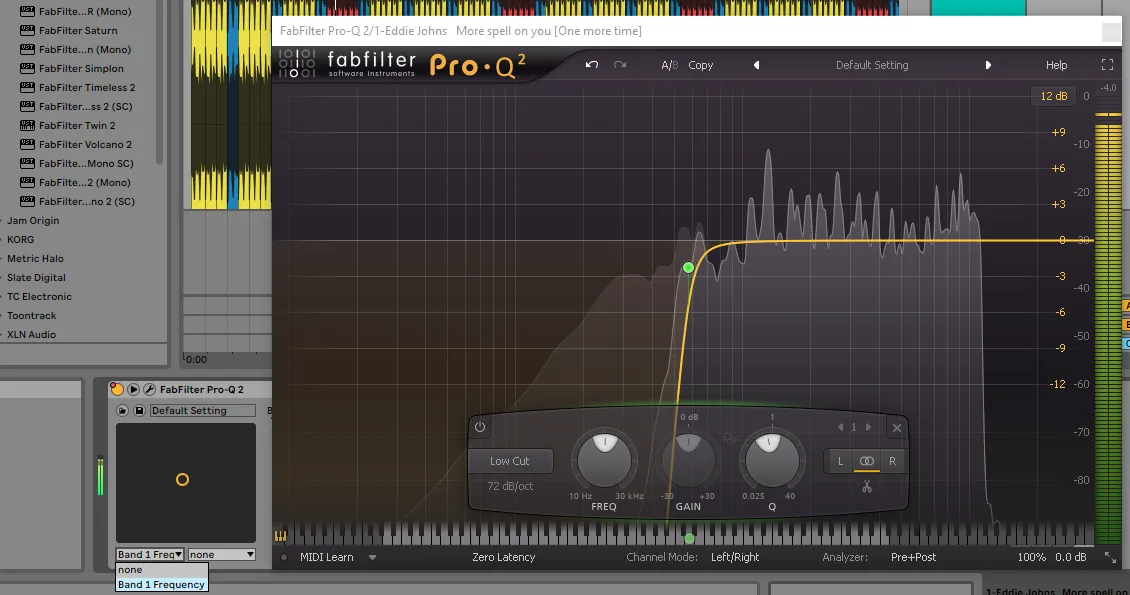Select next band arrow
This screenshot has height=595, width=1130.
(x=868, y=427)
